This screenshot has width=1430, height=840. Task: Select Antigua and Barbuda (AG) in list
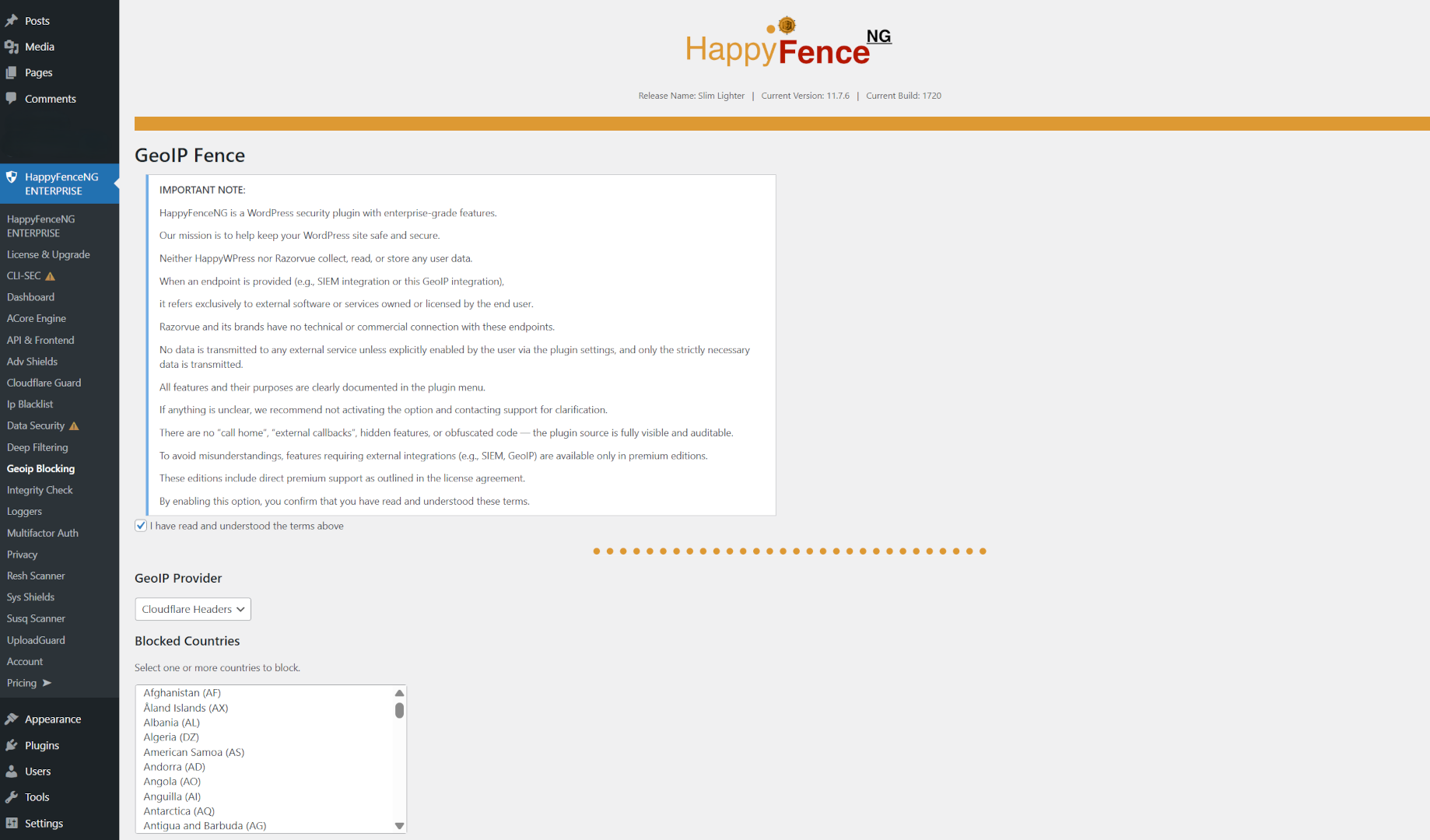(264, 826)
